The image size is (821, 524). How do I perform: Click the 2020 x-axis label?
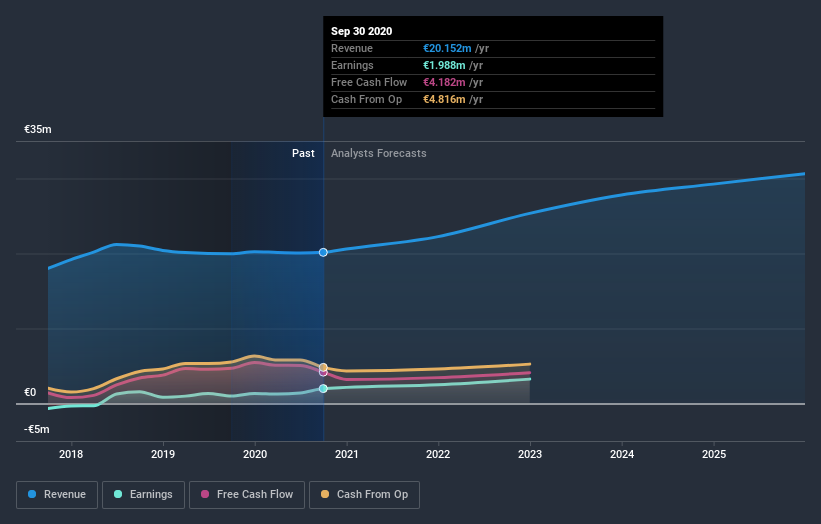pyautogui.click(x=255, y=454)
